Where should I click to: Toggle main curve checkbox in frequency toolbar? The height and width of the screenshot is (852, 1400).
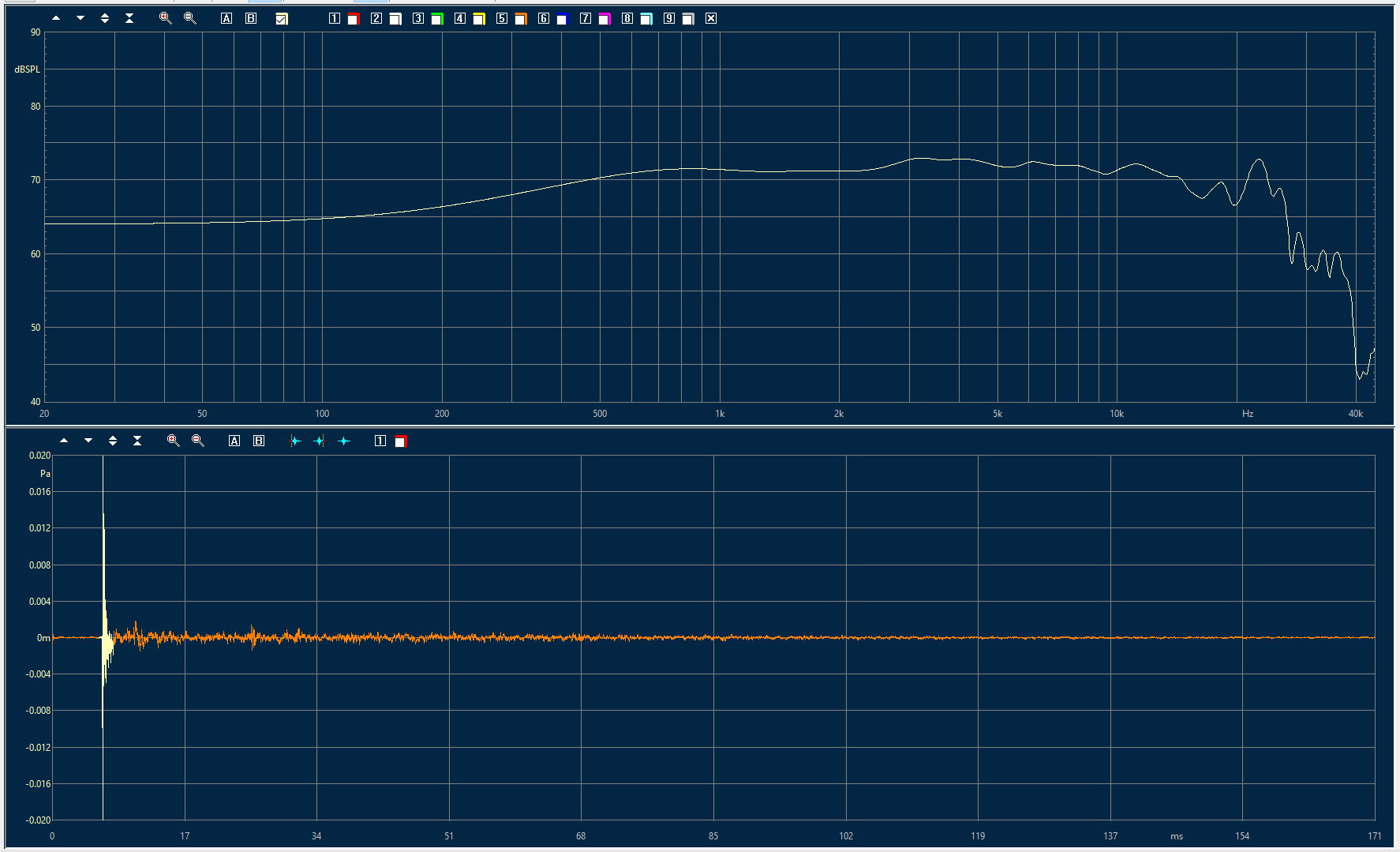pyautogui.click(x=282, y=18)
